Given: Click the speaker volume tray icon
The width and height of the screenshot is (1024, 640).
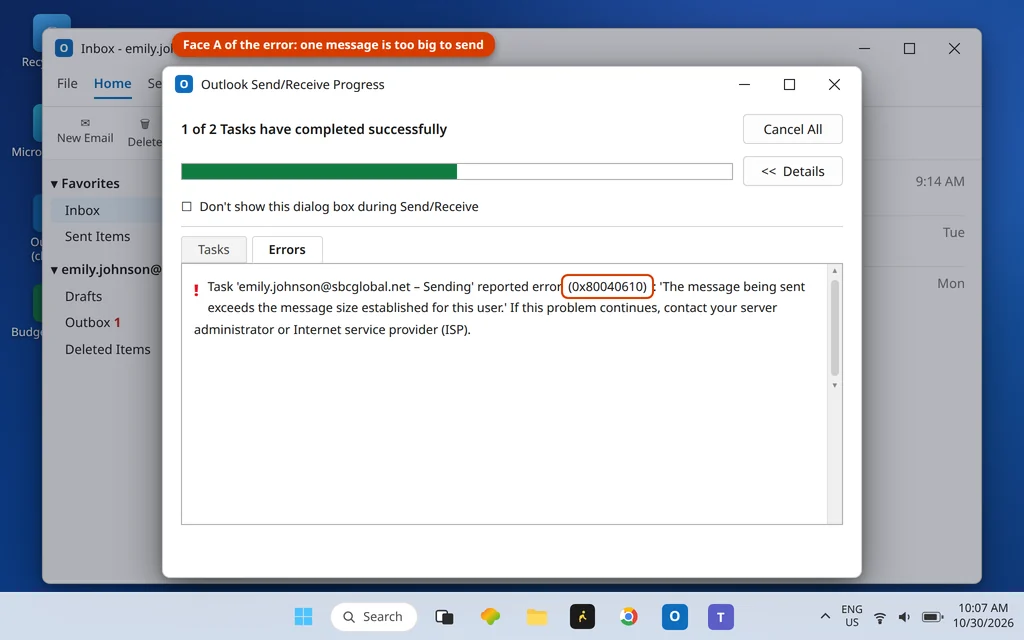Looking at the screenshot, I should coord(904,617).
